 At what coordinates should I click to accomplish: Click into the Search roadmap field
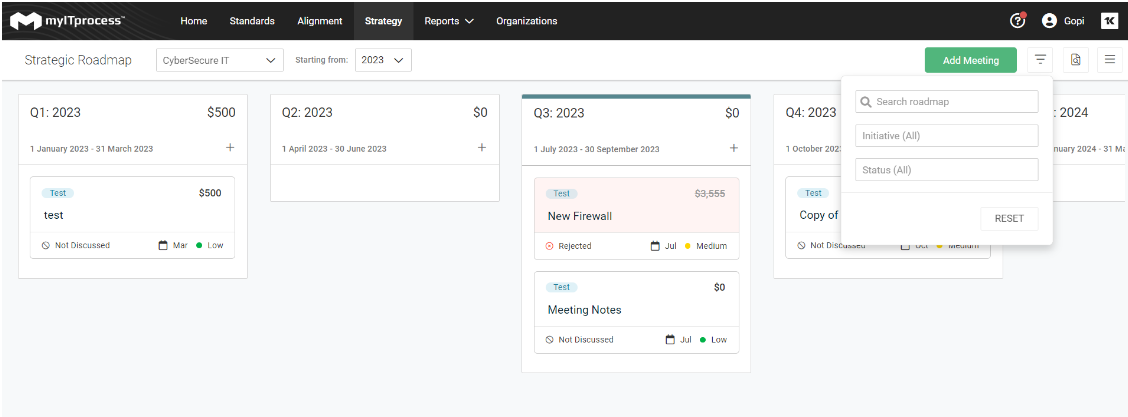[947, 101]
